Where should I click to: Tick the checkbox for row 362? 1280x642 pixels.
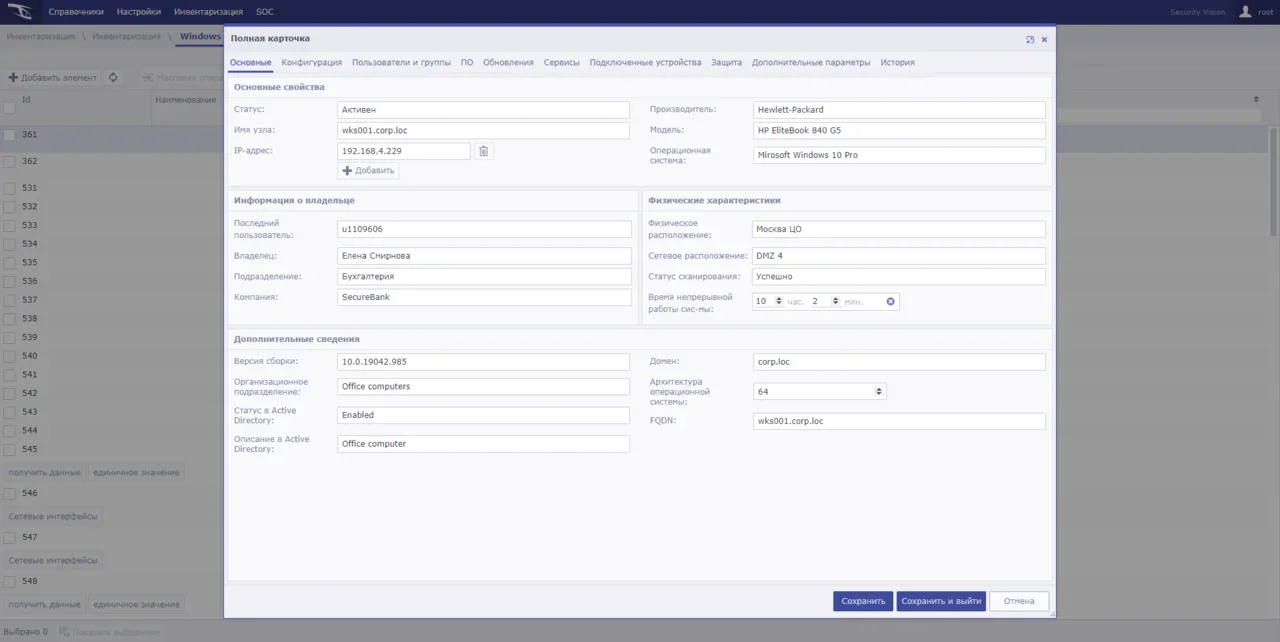click(9, 161)
